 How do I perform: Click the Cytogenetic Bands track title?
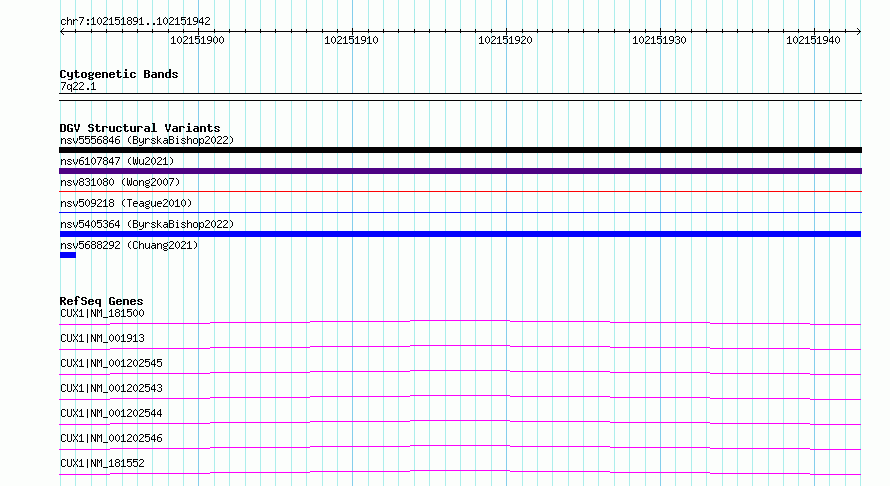(x=119, y=74)
